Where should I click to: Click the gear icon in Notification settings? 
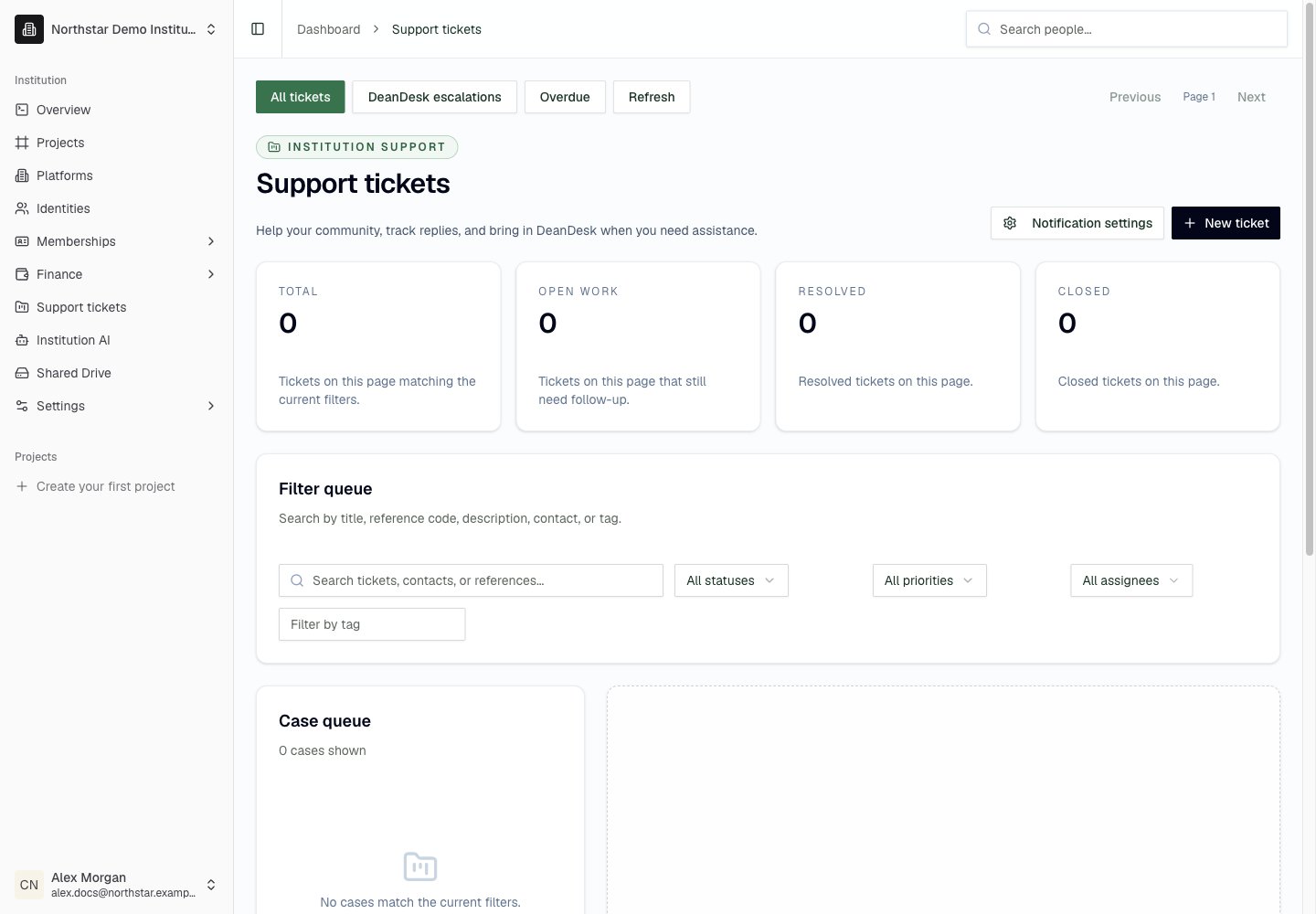coord(1010,223)
